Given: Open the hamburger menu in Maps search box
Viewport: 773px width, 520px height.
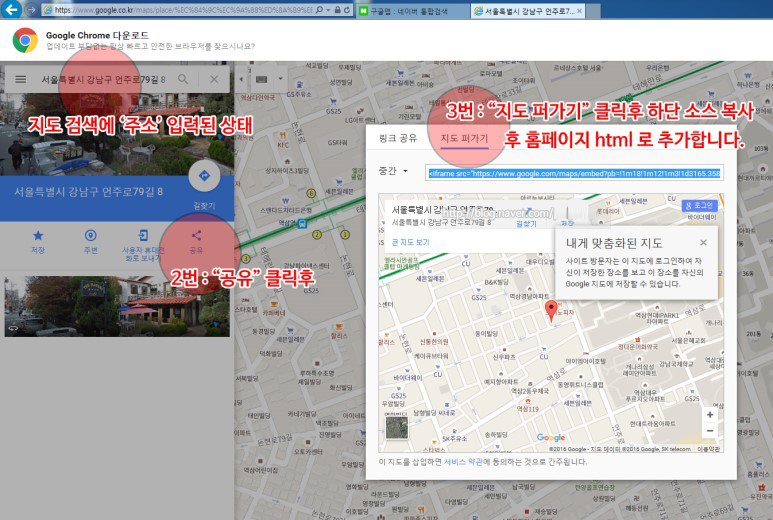Looking at the screenshot, I should click(x=20, y=79).
